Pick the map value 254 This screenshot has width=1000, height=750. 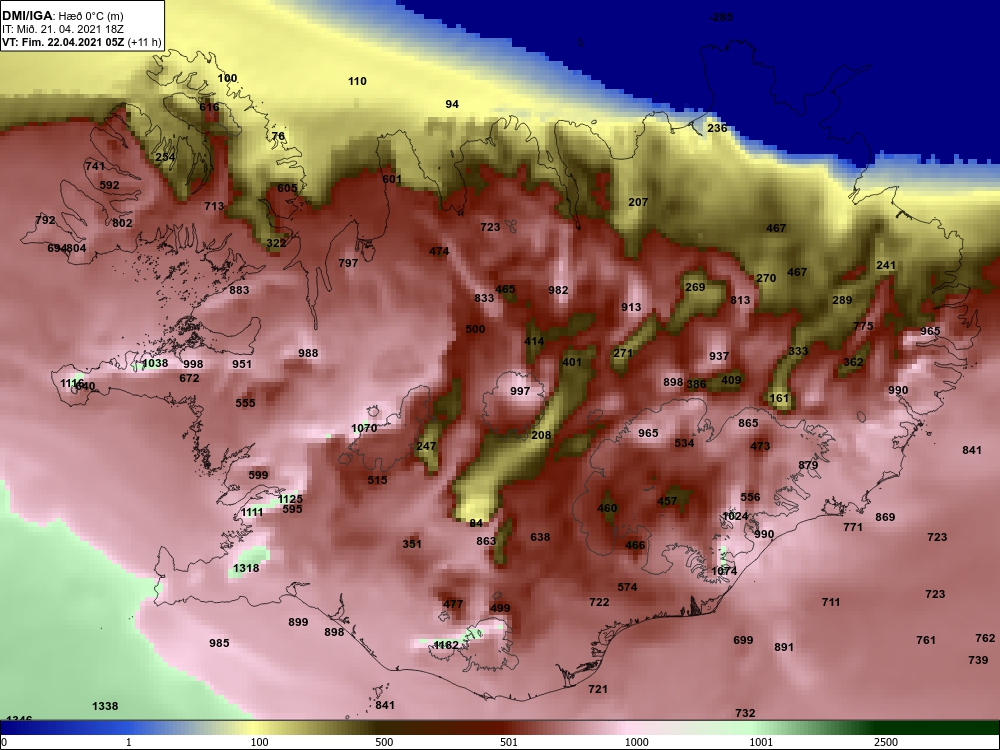pyautogui.click(x=165, y=157)
